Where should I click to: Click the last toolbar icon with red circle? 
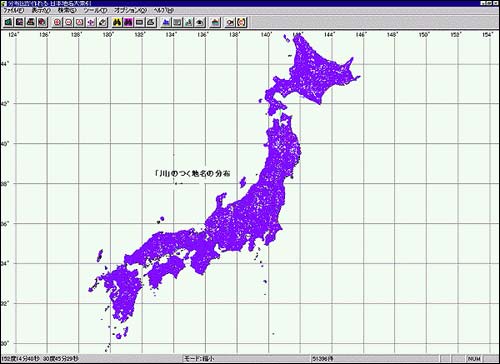241,22
